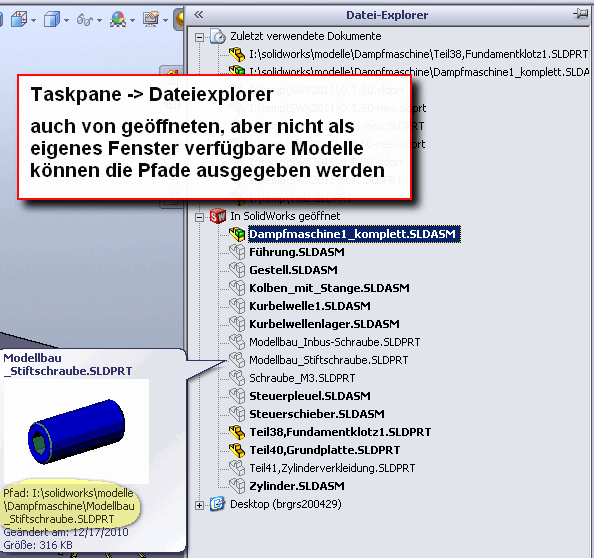Click the Modellbau_Stiftschraube.SLDPRT part icon
594x558 pixels.
point(238,360)
